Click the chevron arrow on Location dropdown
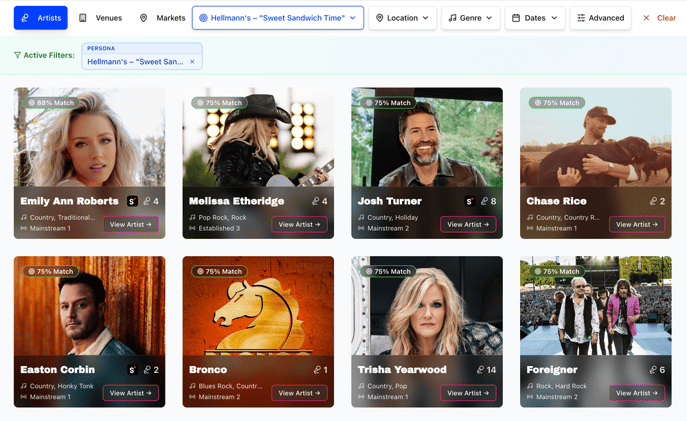Image resolution: width=687 pixels, height=421 pixels. [425, 18]
